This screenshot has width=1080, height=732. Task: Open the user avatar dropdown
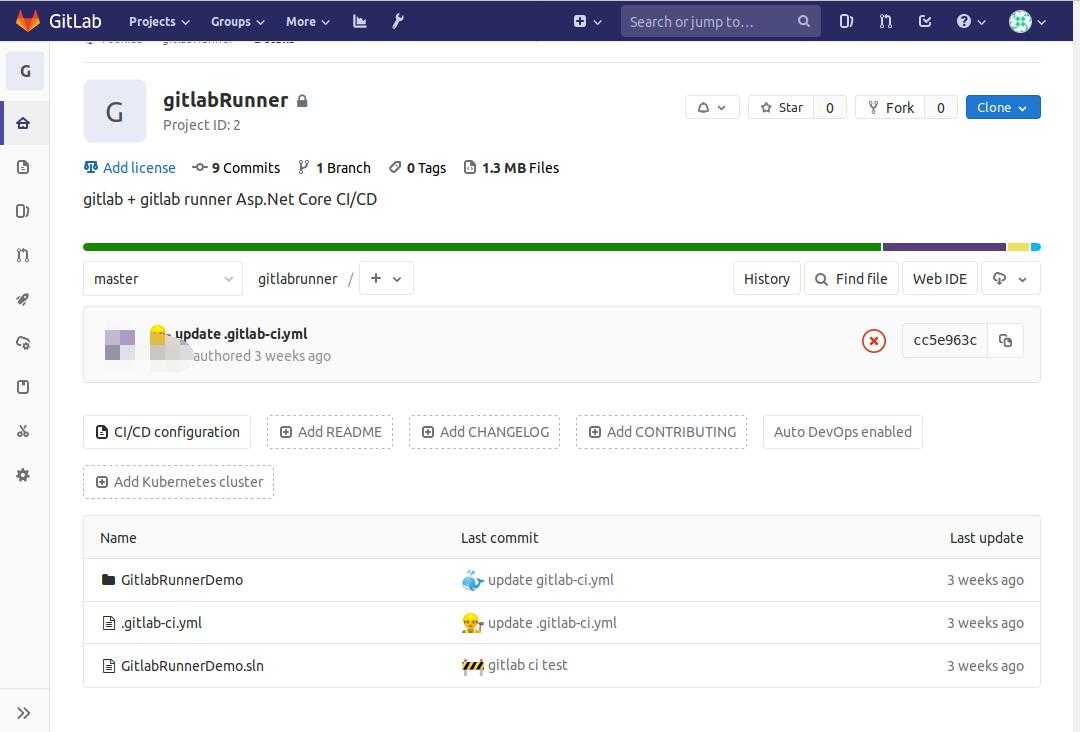click(x=1027, y=21)
